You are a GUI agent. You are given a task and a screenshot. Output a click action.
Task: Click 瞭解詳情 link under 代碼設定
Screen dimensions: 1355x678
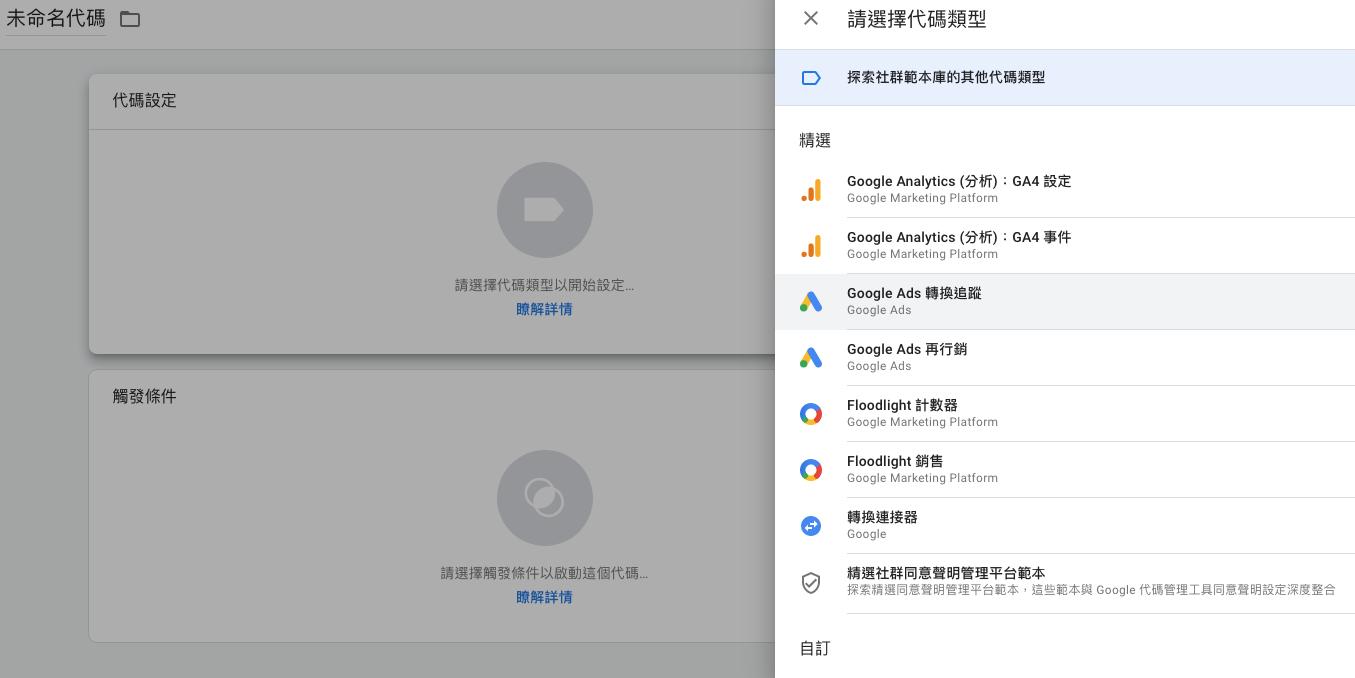click(545, 309)
